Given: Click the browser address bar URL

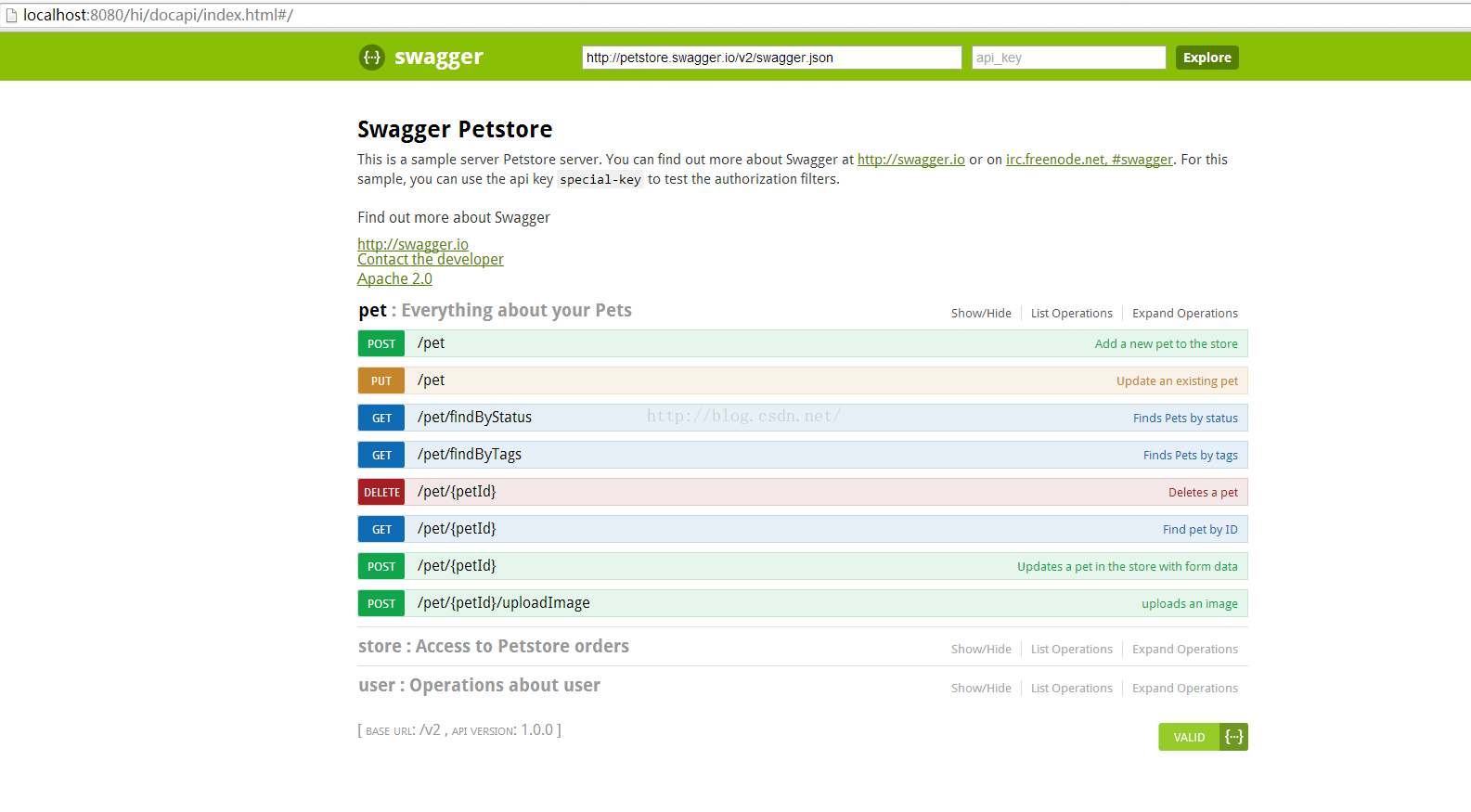Looking at the screenshot, I should click(158, 16).
